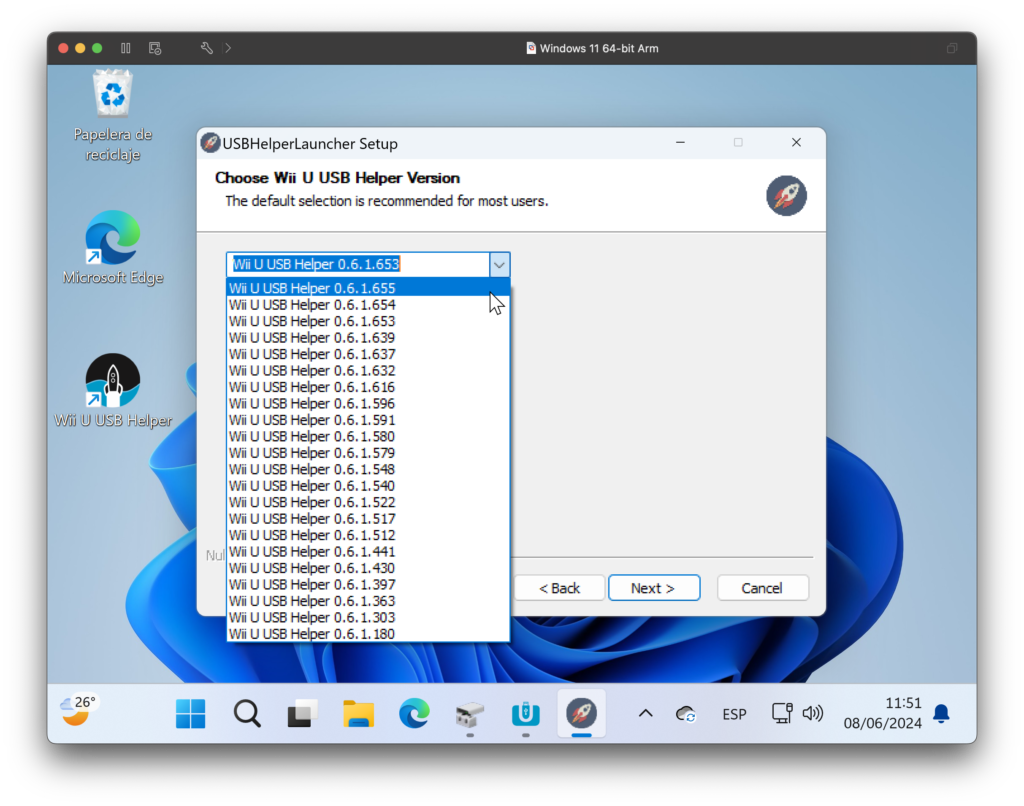Choose Wii U USB Helper 0.6.1.180
1024x806 pixels.
tap(368, 634)
